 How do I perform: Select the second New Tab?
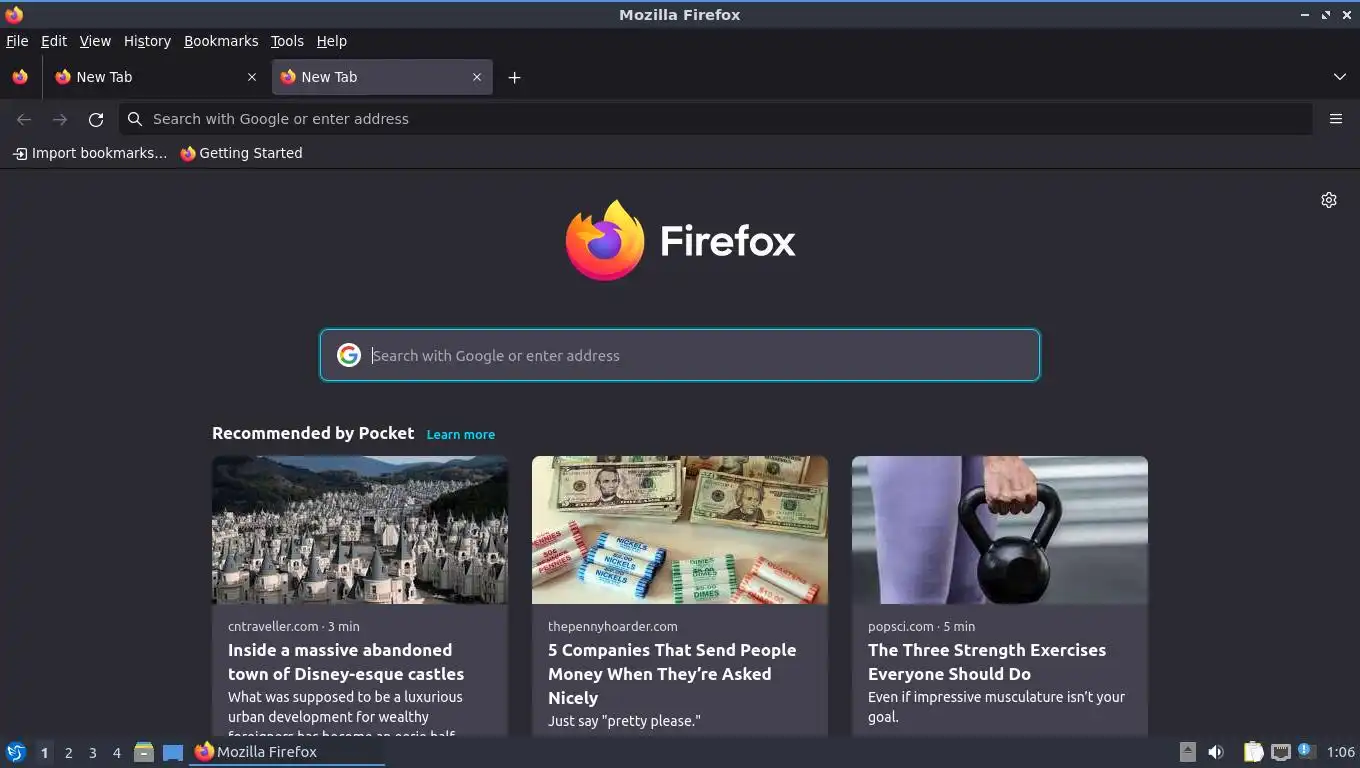tap(382, 77)
